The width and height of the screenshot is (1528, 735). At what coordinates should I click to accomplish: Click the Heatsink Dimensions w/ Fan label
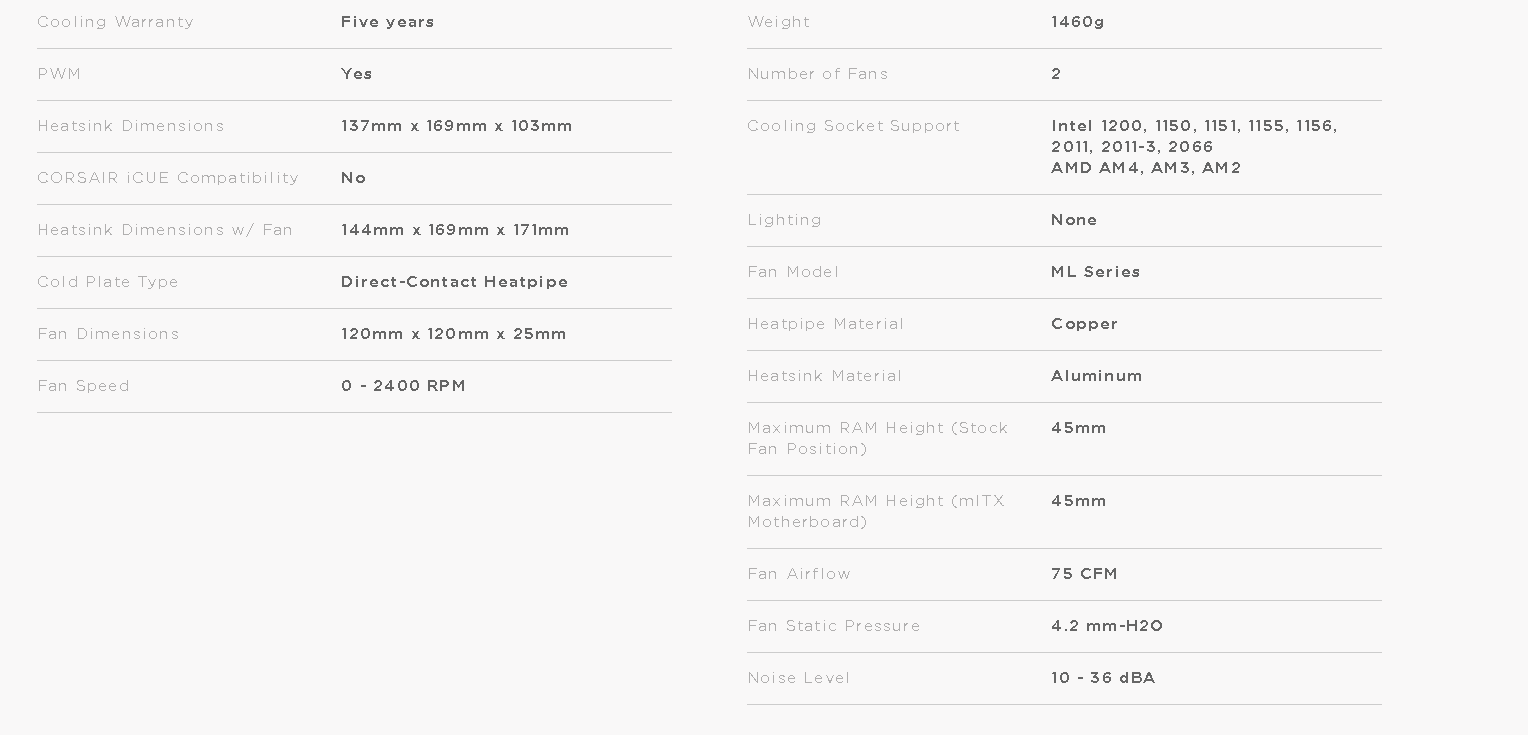tap(165, 230)
